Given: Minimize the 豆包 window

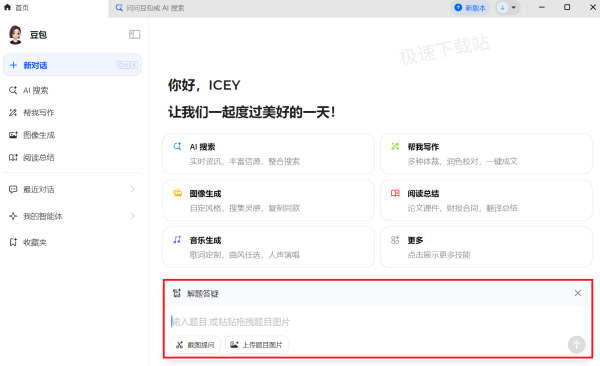Looking at the screenshot, I should 541,7.
